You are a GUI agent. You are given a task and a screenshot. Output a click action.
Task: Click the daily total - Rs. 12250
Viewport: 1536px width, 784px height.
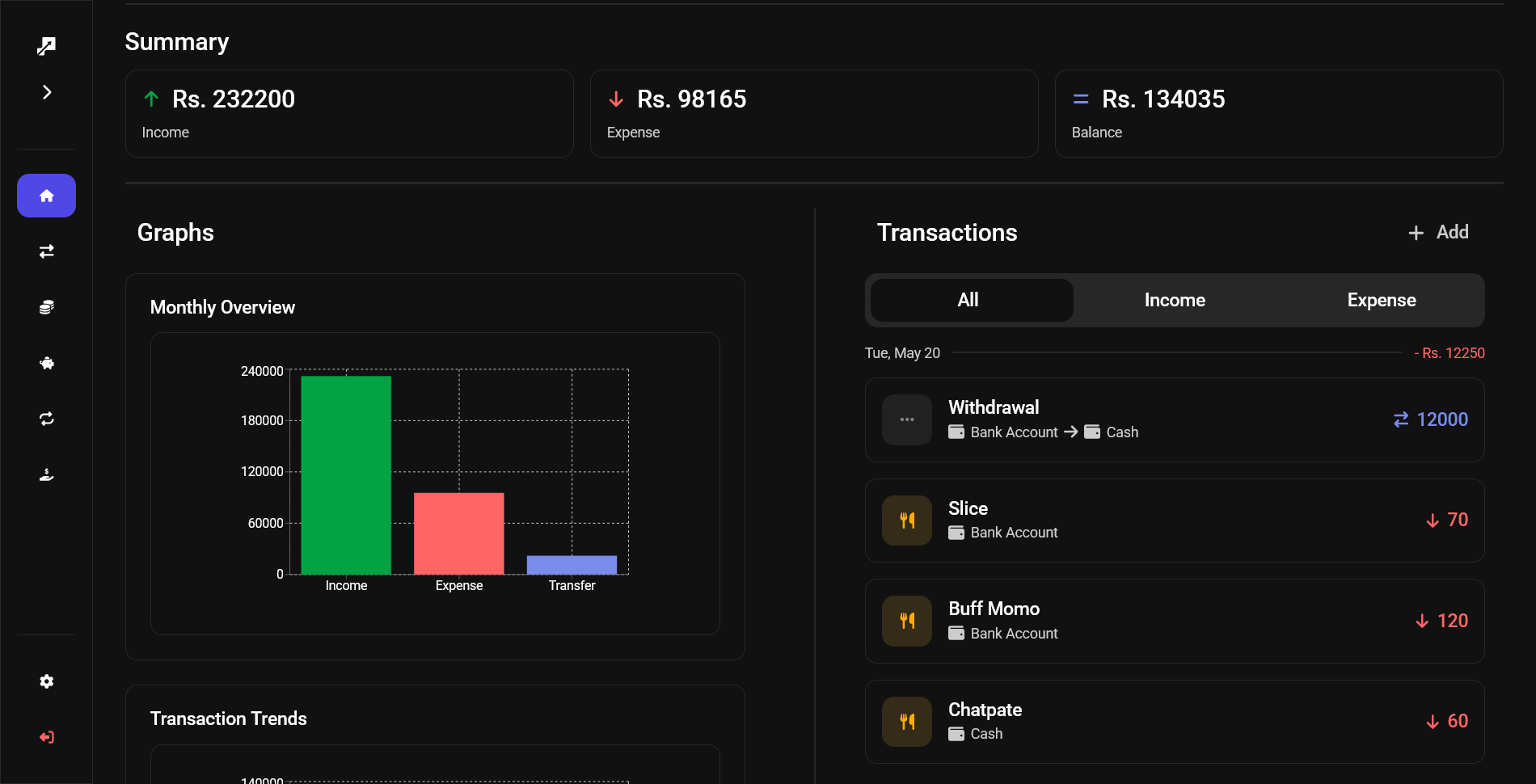[1449, 353]
